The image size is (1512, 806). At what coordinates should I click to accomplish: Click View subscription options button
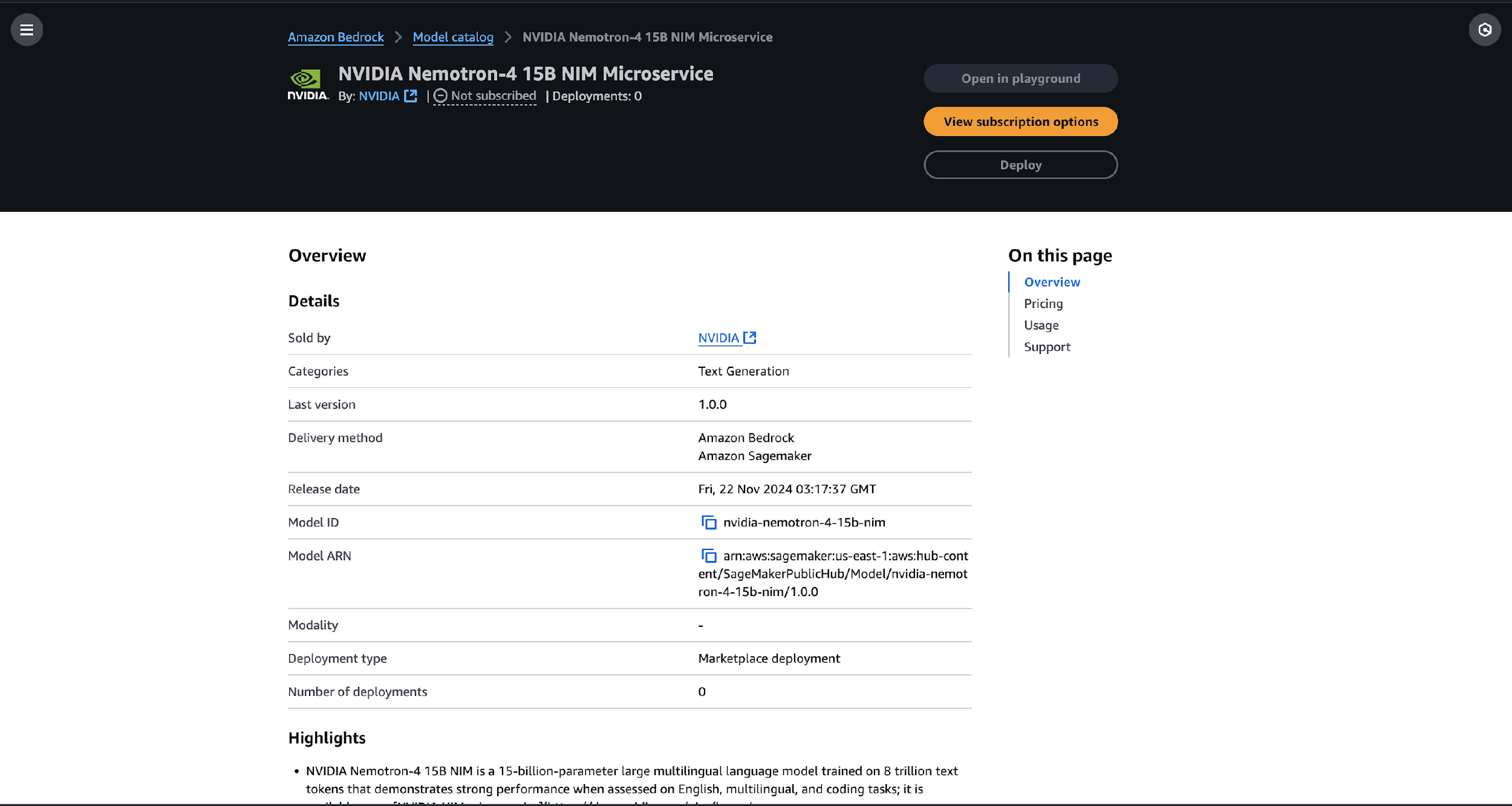point(1020,122)
